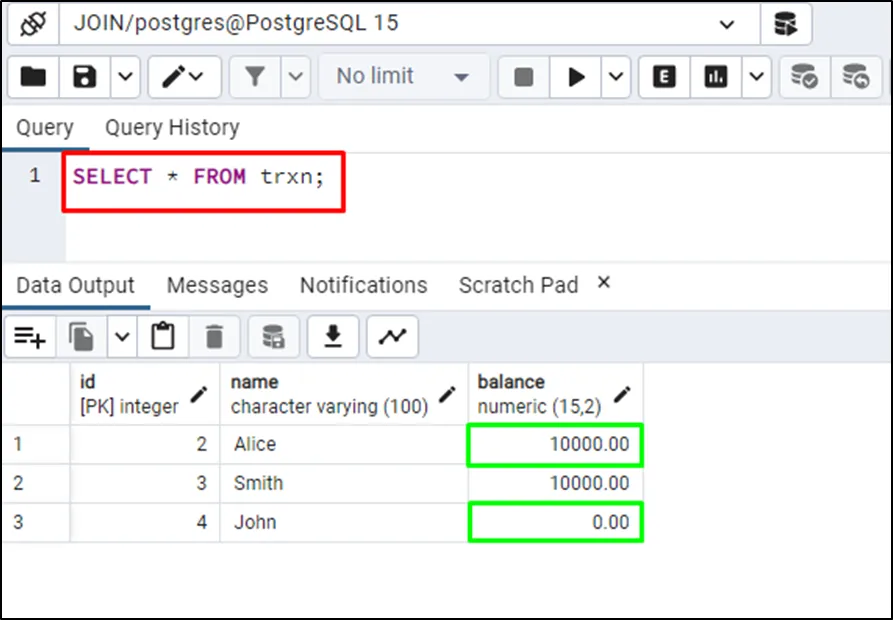This screenshot has width=893, height=620.
Task: Switch to the Query History tab
Action: click(172, 128)
